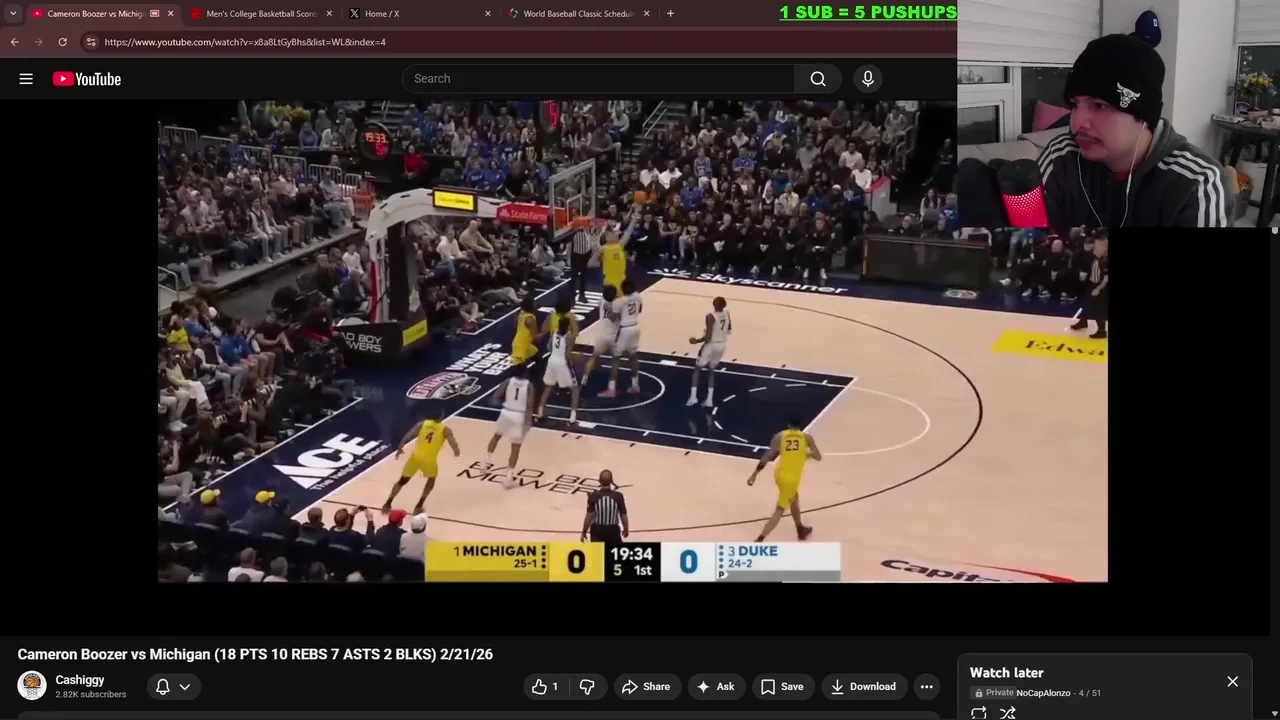1280x720 pixels.
Task: Open the YouTube guide hamburger menu
Action: [x=26, y=79]
